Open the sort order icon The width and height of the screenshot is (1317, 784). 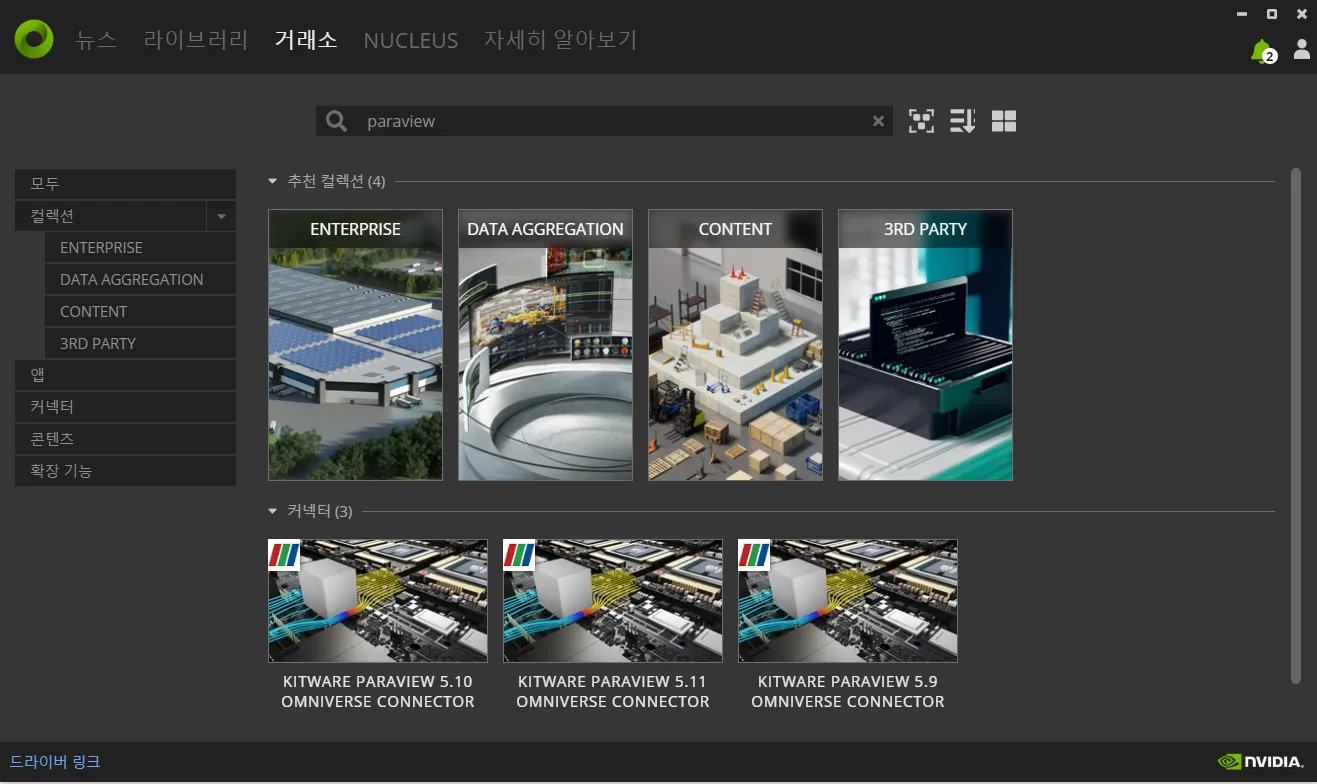962,121
